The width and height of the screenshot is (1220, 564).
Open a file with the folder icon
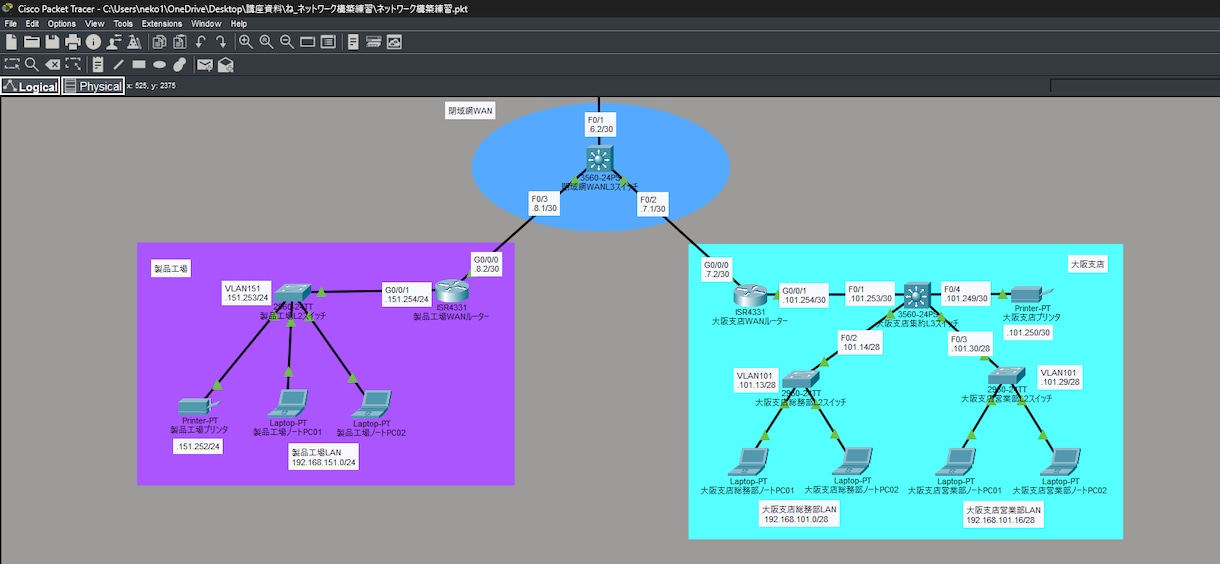click(32, 42)
